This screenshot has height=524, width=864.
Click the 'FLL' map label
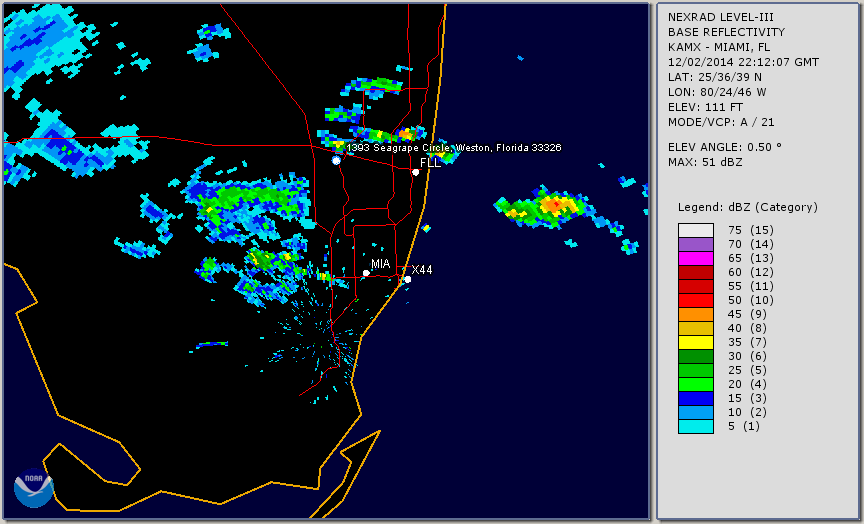pos(430,163)
